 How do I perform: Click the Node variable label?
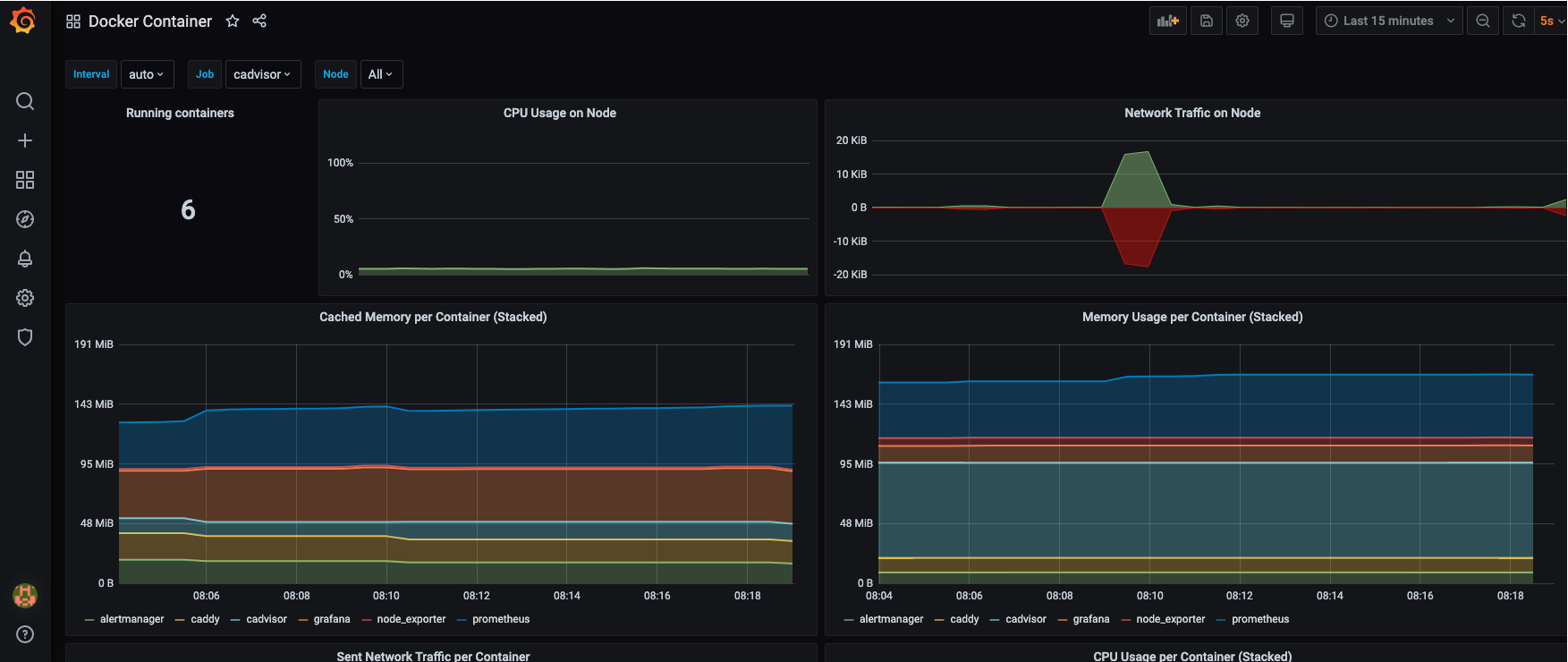pos(335,74)
